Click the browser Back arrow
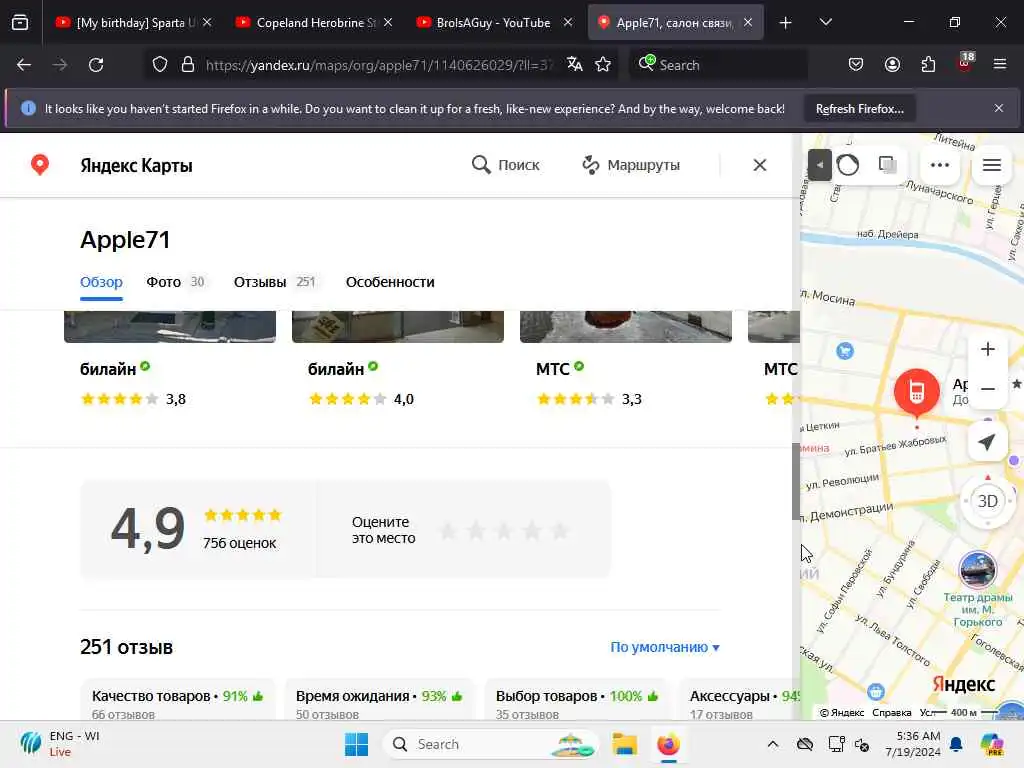Screen dimensions: 1024x768 coord(24,65)
